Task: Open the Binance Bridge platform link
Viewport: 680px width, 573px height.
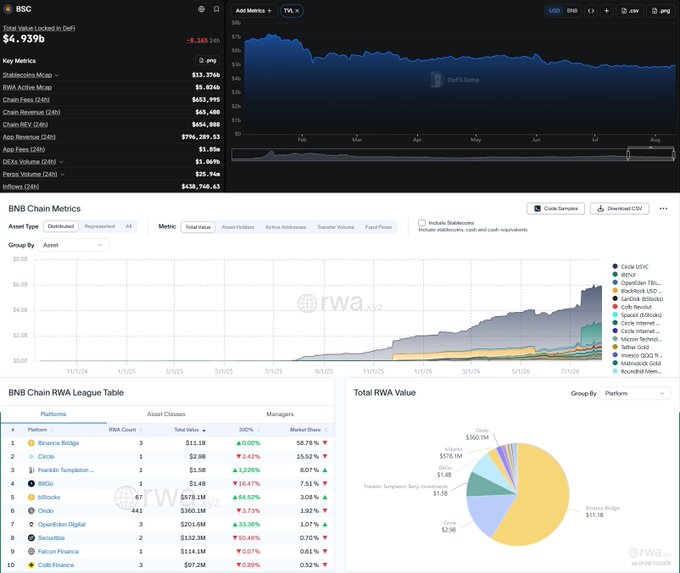Action: tap(58, 443)
